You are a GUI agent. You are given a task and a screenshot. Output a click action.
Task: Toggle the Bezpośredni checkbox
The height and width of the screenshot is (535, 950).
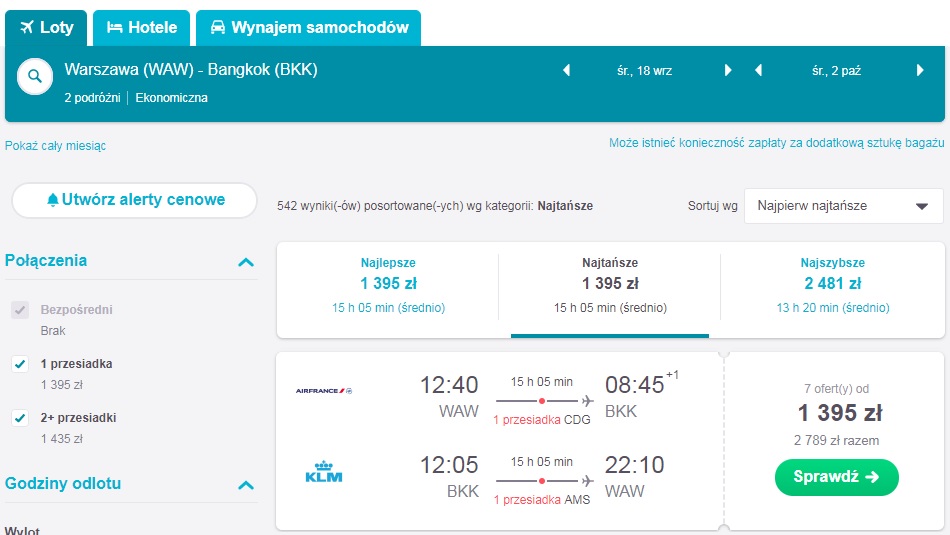[20, 310]
